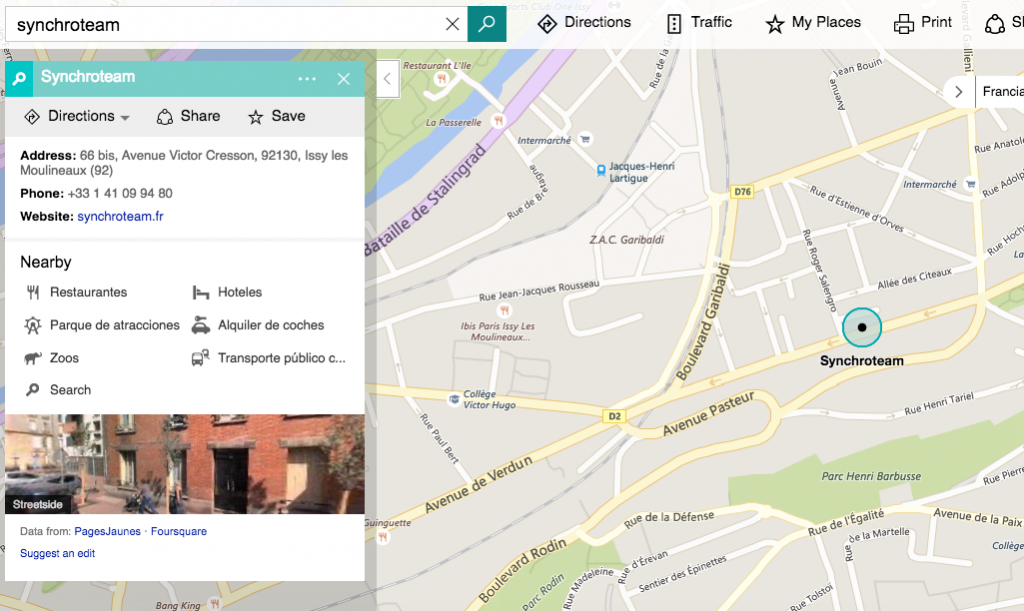Open the Foursquare data source link

[x=178, y=531]
